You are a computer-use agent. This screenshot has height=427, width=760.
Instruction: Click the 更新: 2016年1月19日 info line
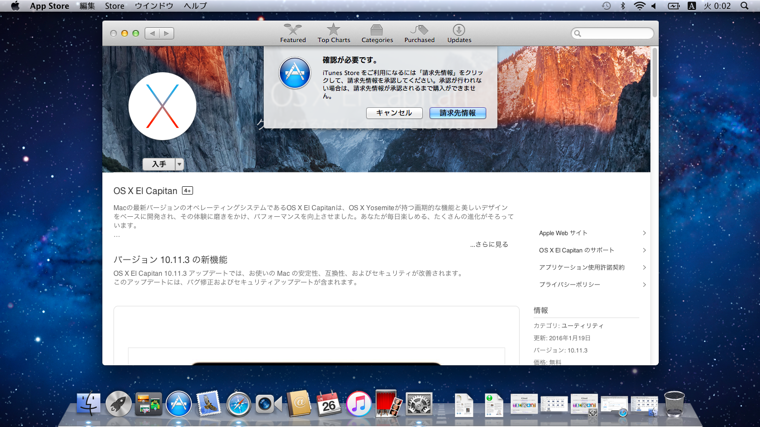562,338
